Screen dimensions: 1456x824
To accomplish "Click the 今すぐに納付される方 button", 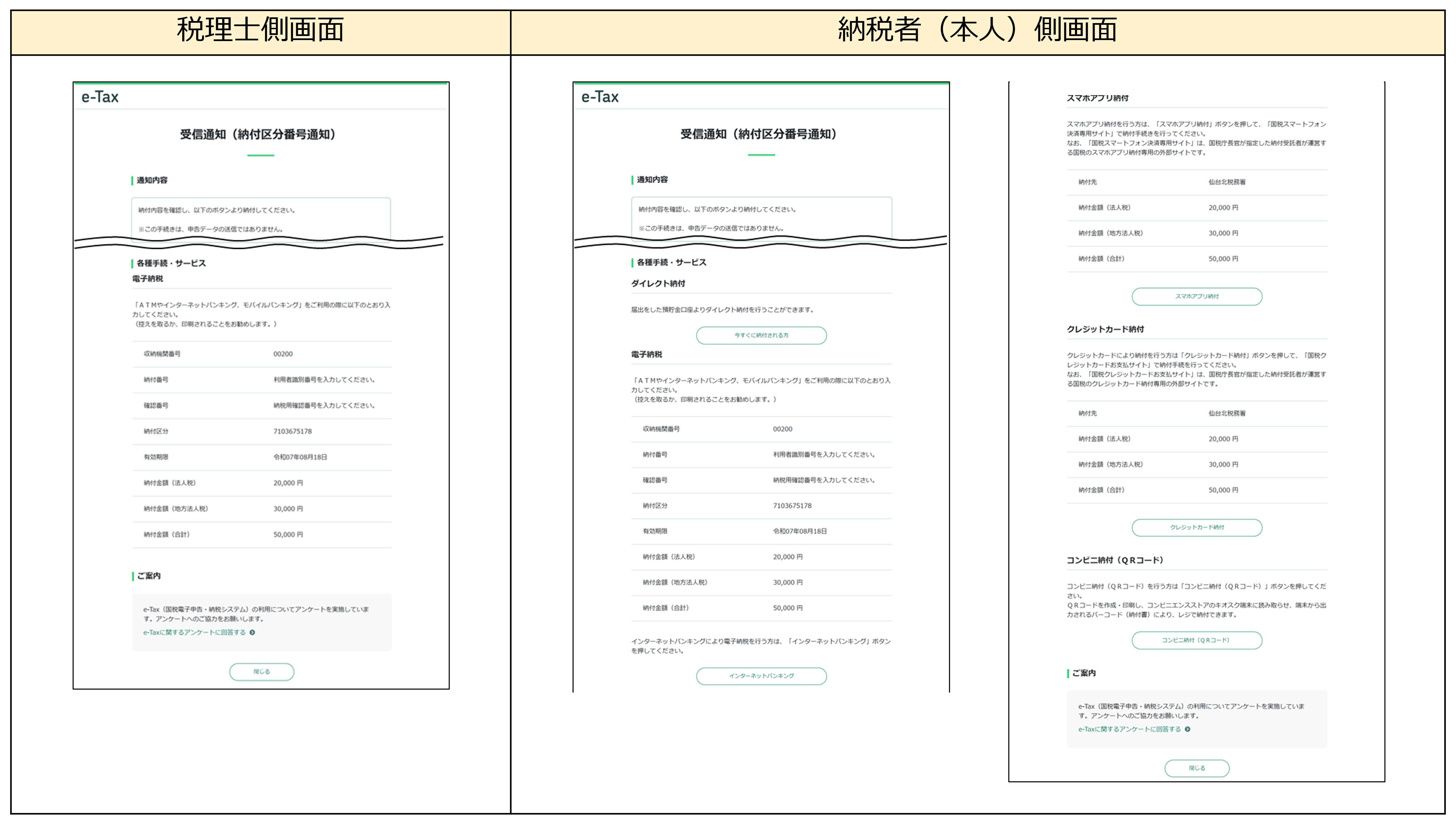I will [761, 335].
